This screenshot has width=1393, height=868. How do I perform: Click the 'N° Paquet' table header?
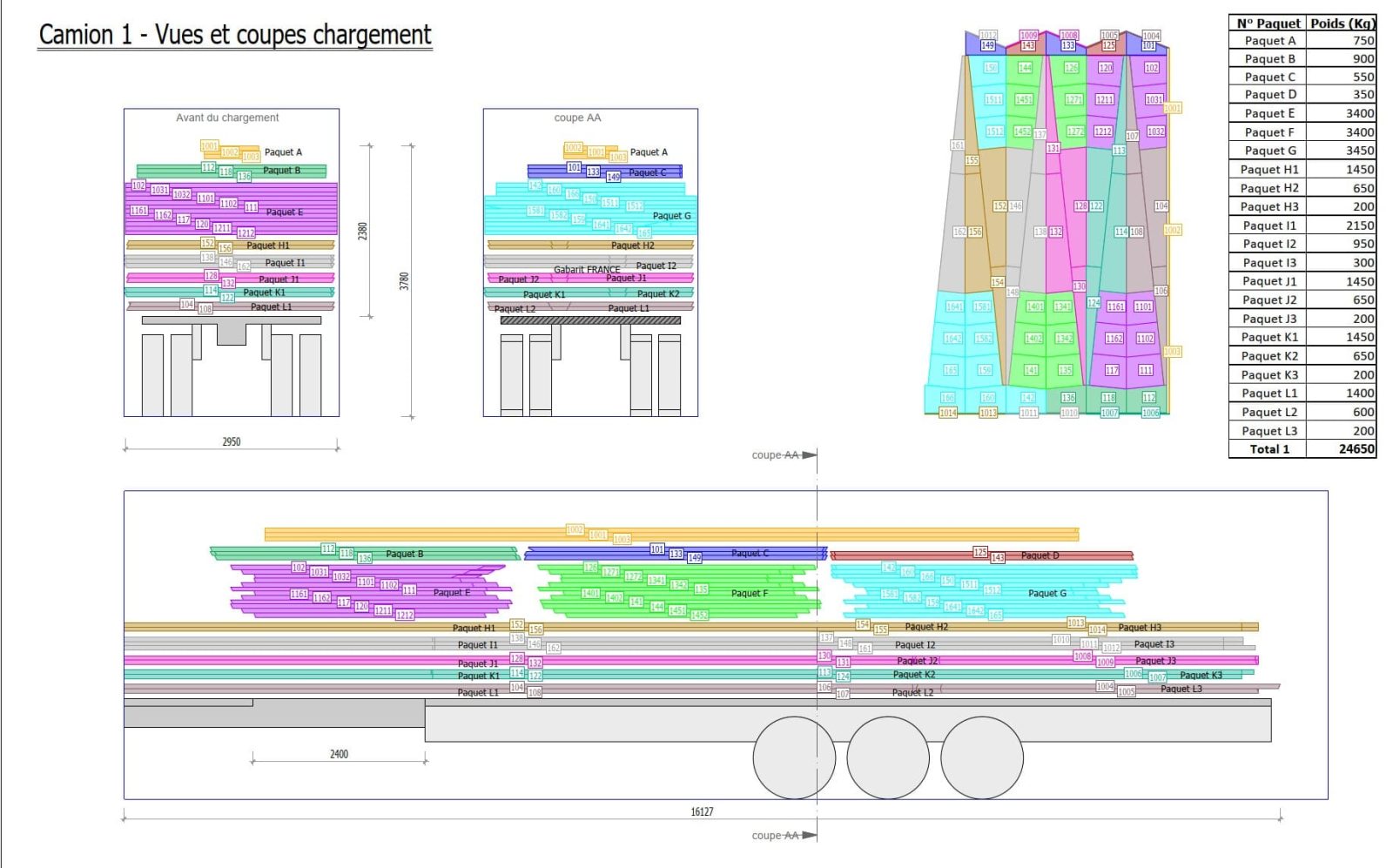(x=1269, y=24)
